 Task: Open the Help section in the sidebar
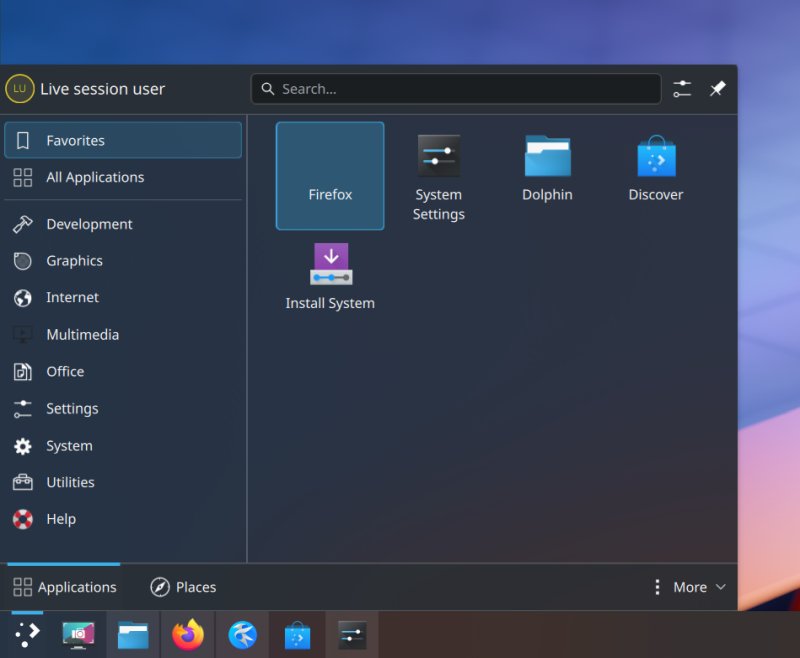[x=60, y=519]
